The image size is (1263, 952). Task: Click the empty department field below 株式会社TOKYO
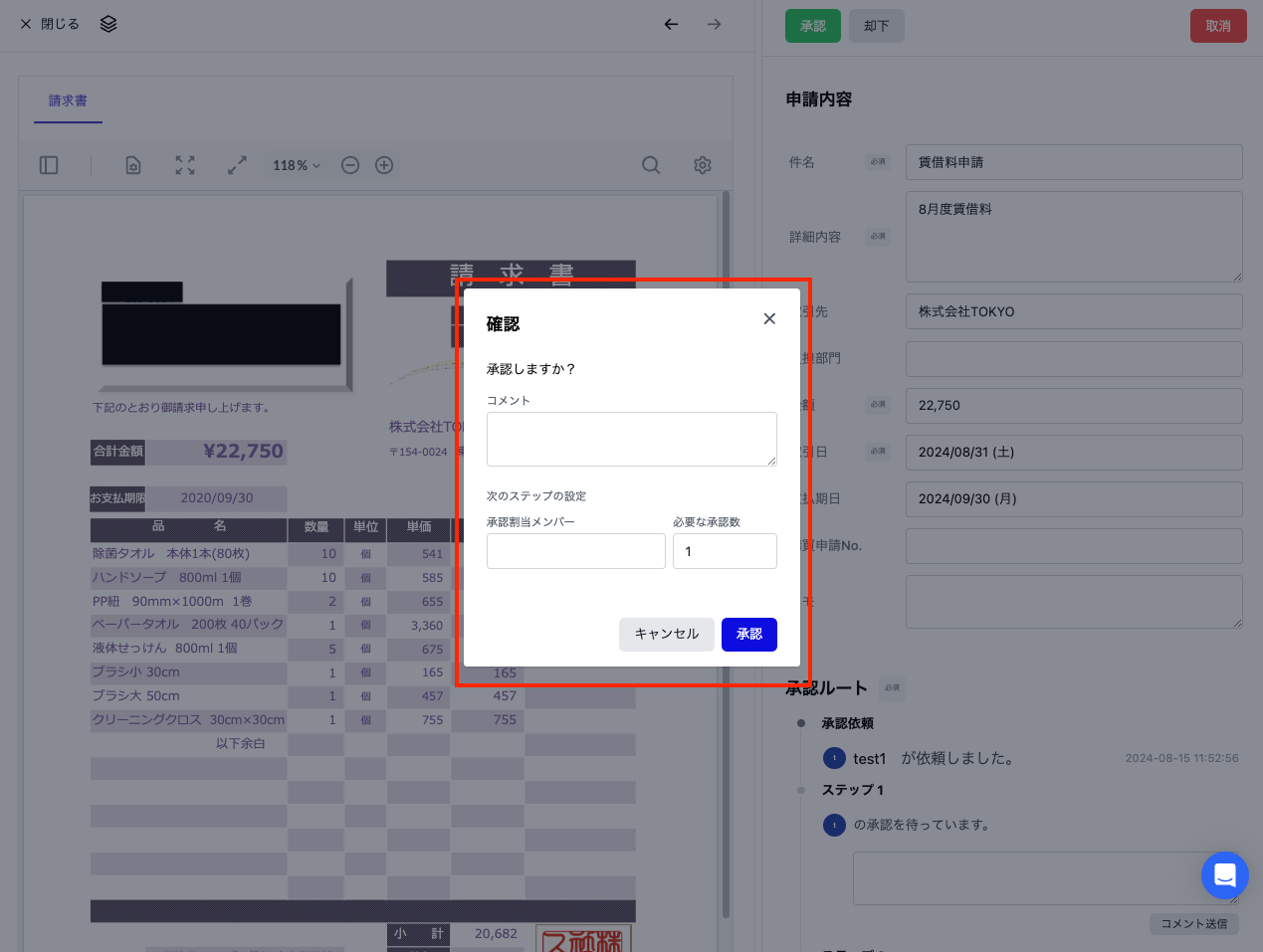click(x=1074, y=358)
